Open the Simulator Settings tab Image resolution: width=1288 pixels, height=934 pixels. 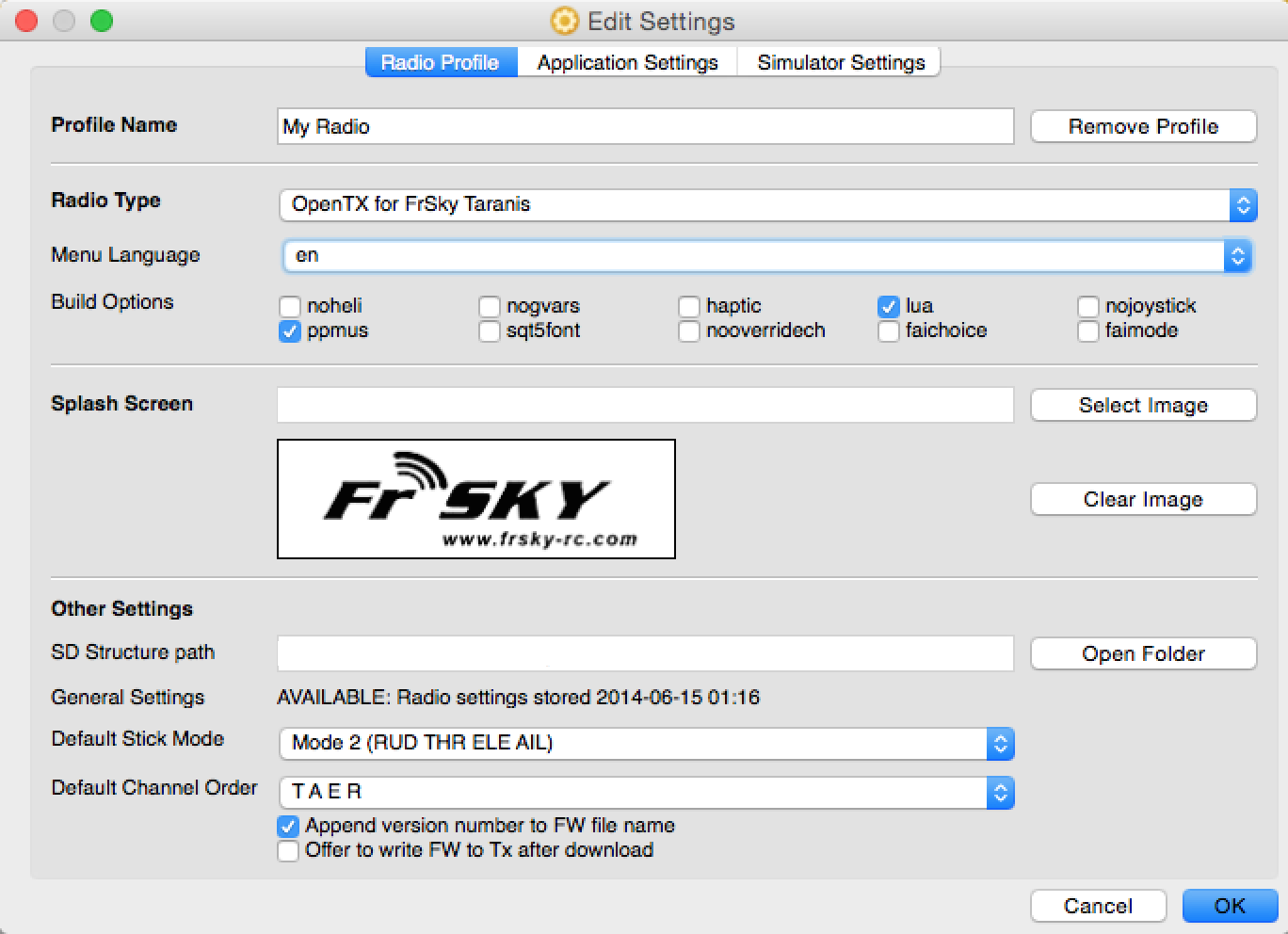pyautogui.click(x=840, y=62)
